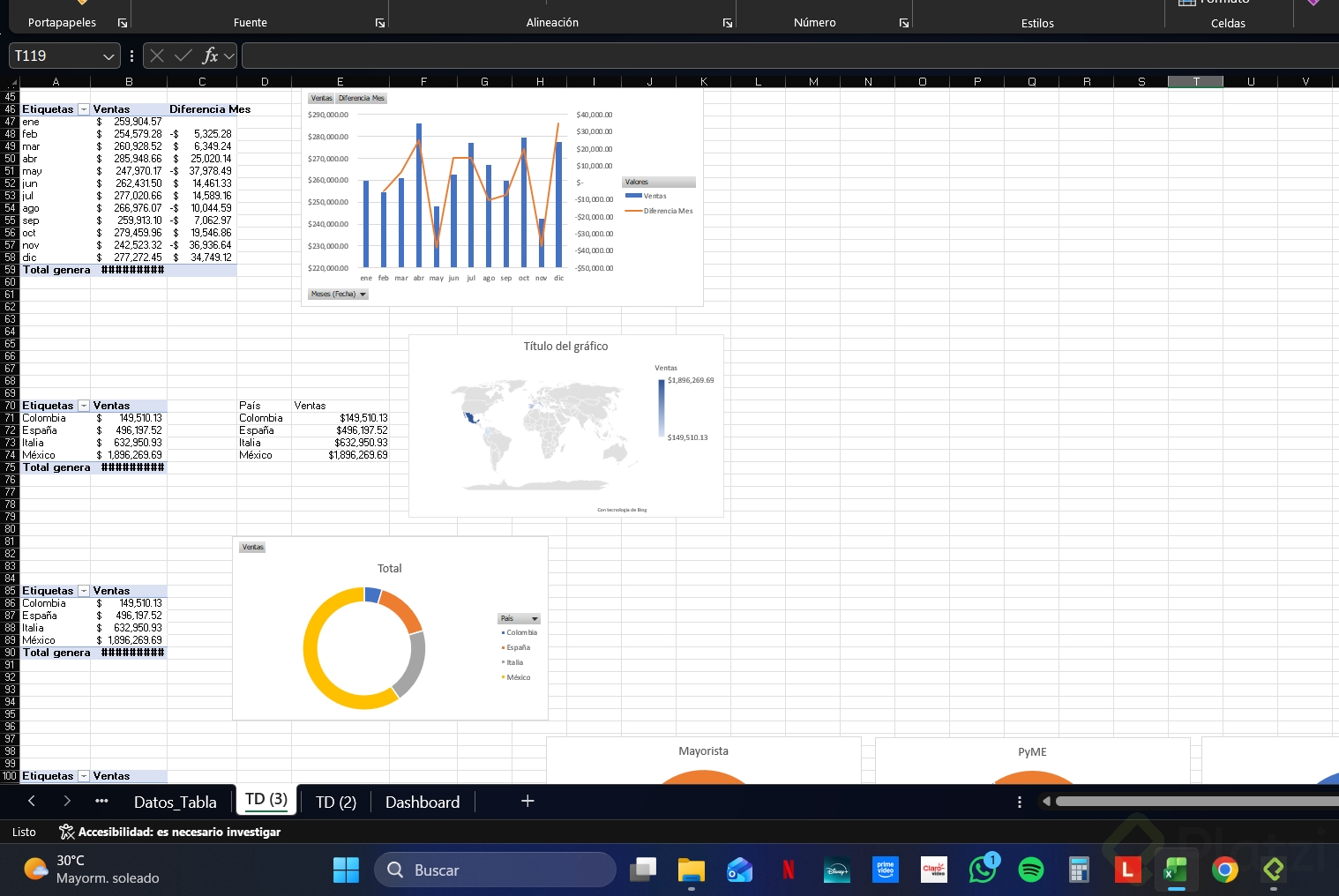Open the Portapapeles dialog launcher
This screenshot has height=896, width=1339.
(123, 23)
